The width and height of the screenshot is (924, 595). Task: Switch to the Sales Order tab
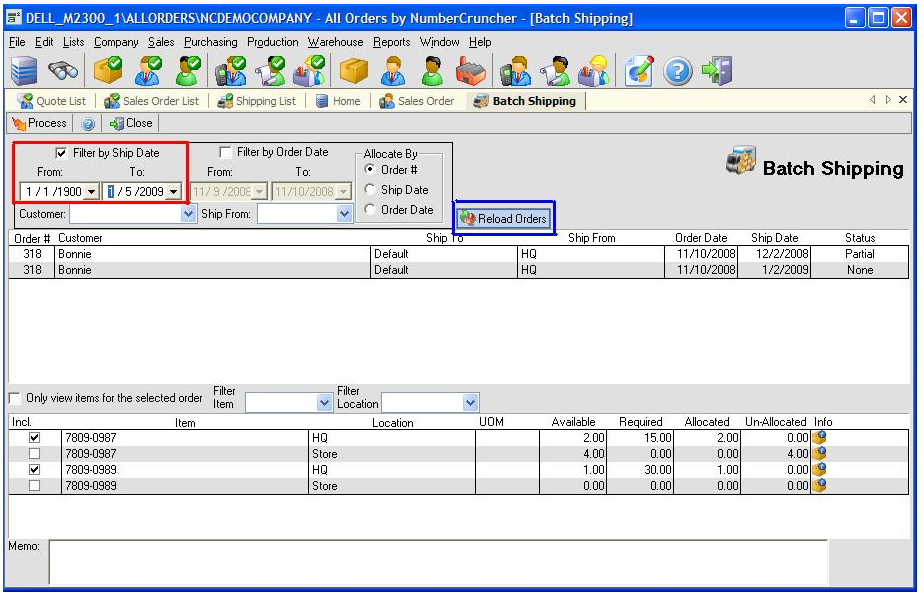click(417, 101)
